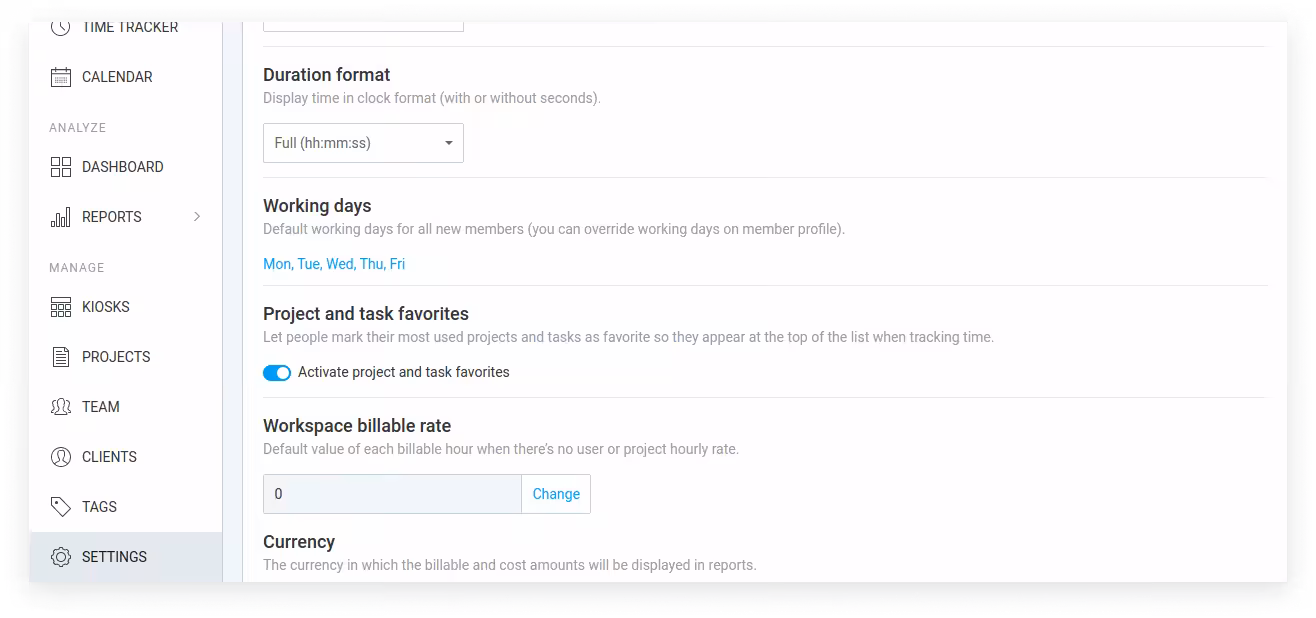This screenshot has width=1316, height=618.
Task: Click the Calendar icon in sidebar
Action: coord(61,77)
